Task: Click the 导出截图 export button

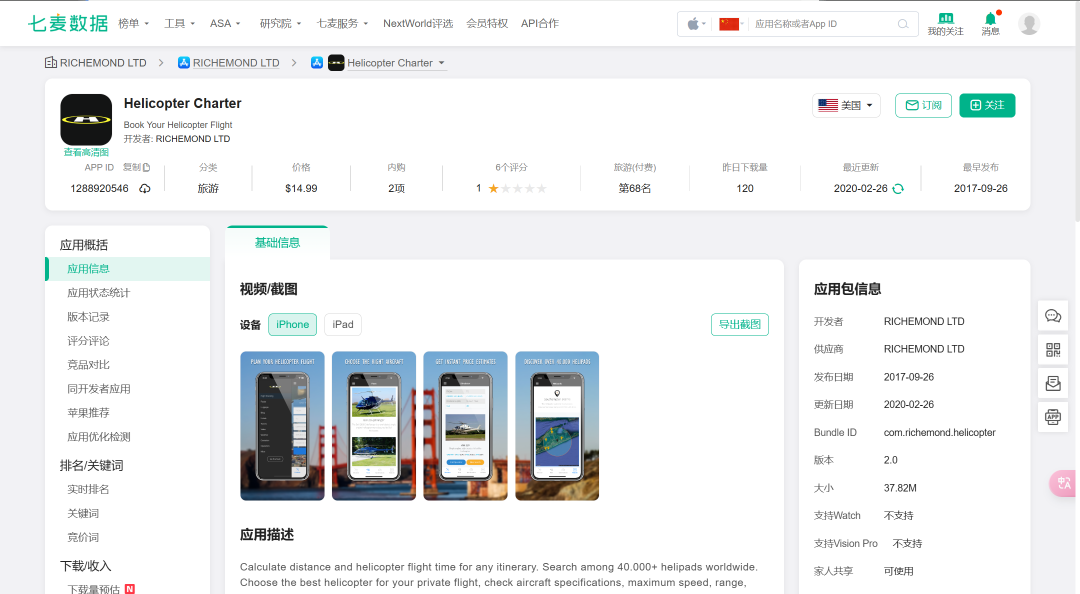Action: [x=740, y=325]
